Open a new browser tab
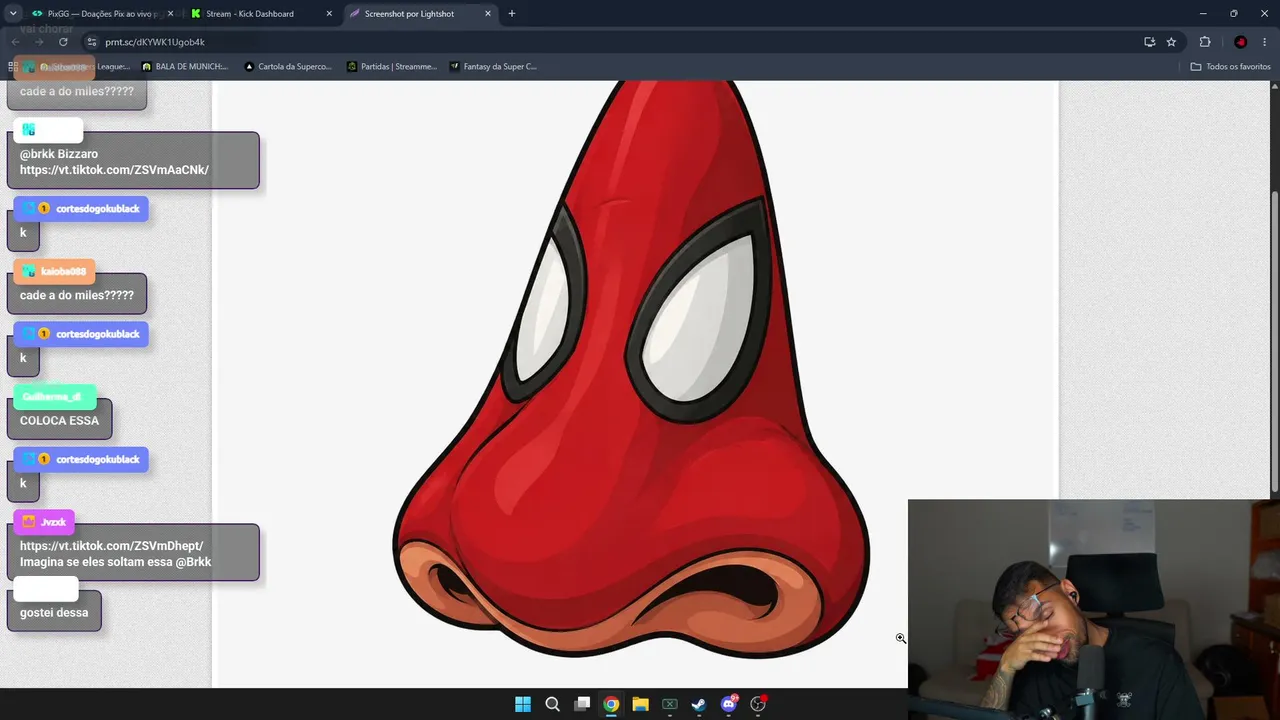Screen dimensions: 1280x720 click(x=512, y=14)
